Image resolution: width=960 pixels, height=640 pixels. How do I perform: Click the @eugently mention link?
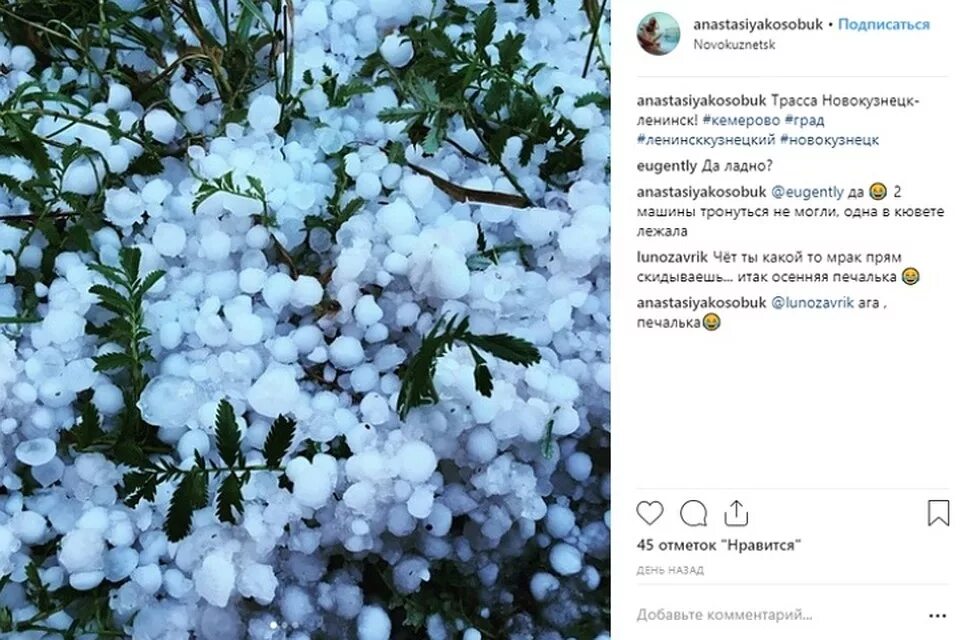tap(807, 192)
